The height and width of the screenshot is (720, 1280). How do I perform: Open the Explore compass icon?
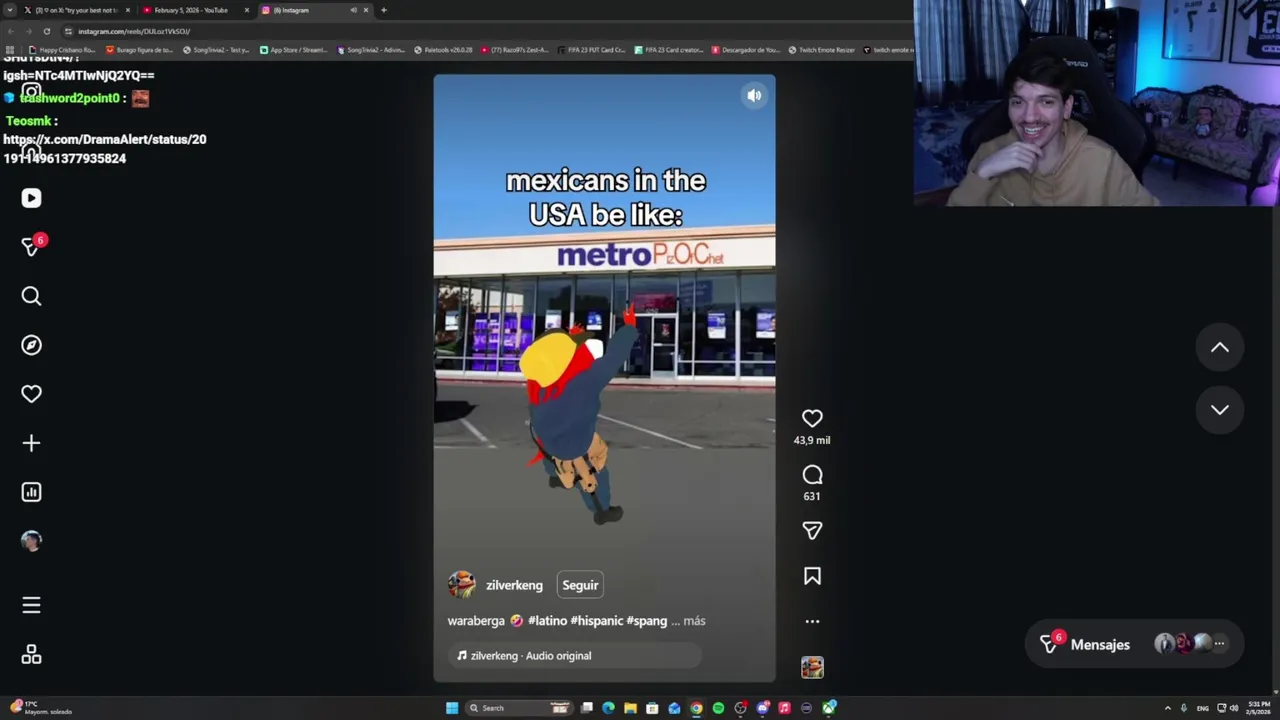31,345
